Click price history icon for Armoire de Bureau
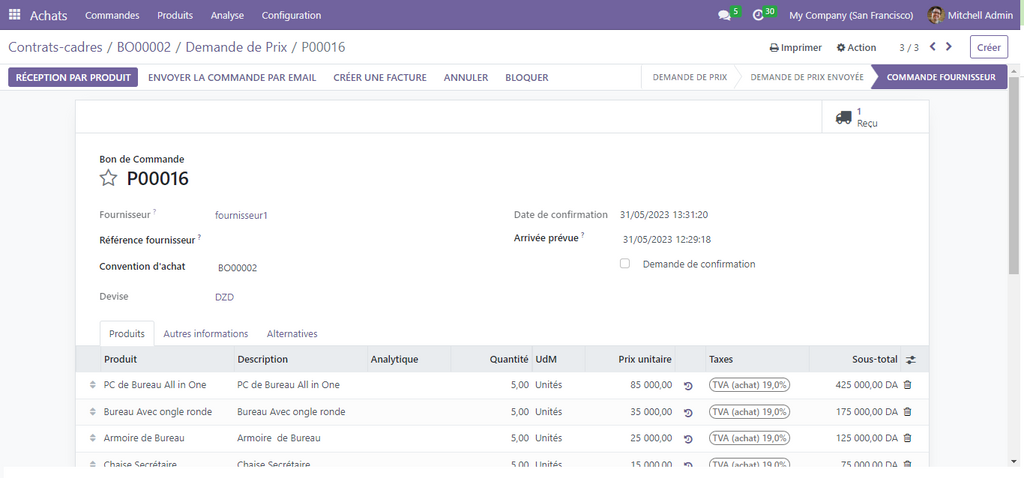The height and width of the screenshot is (478, 1024). click(688, 438)
